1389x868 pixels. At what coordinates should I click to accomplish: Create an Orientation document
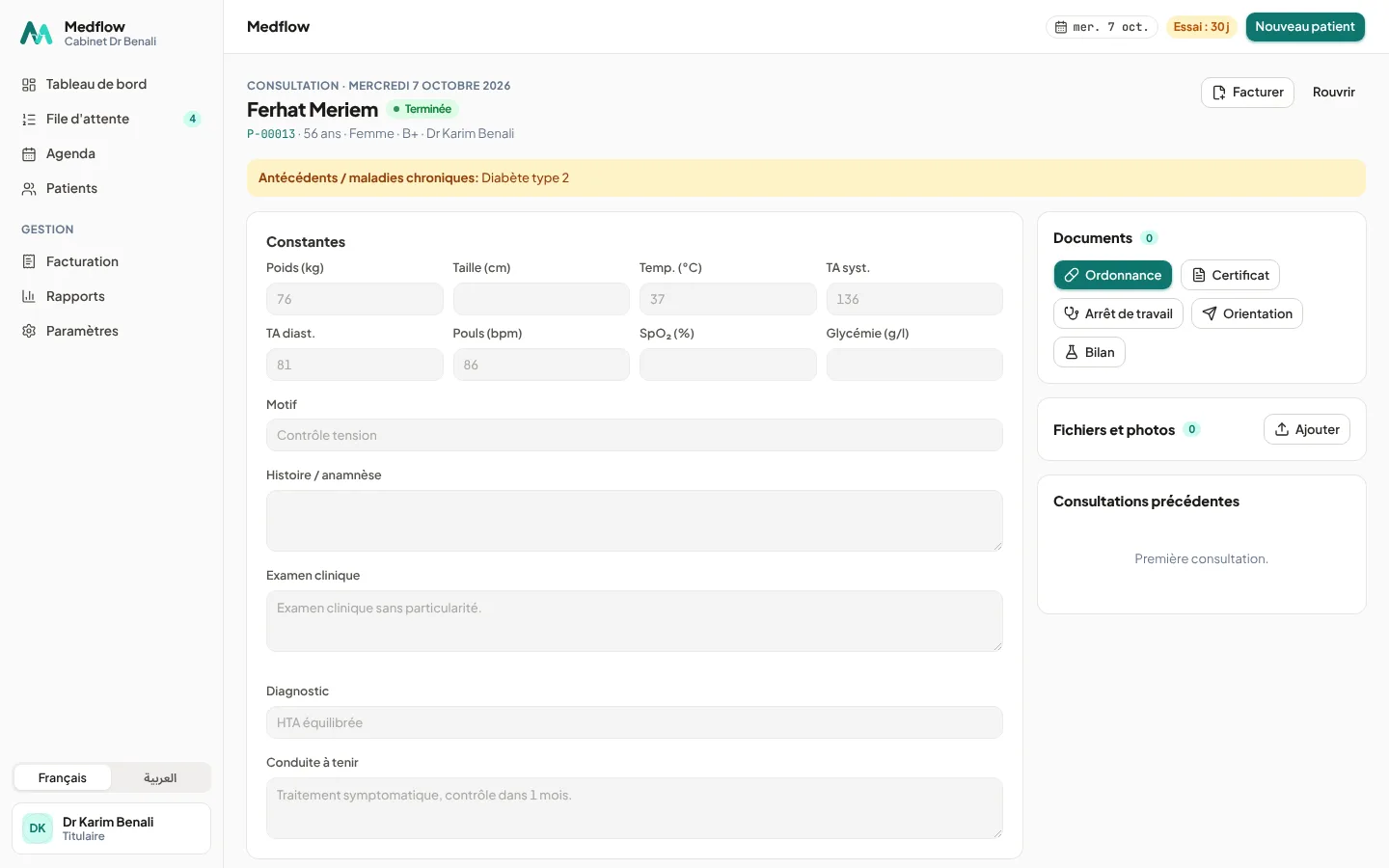click(1247, 313)
